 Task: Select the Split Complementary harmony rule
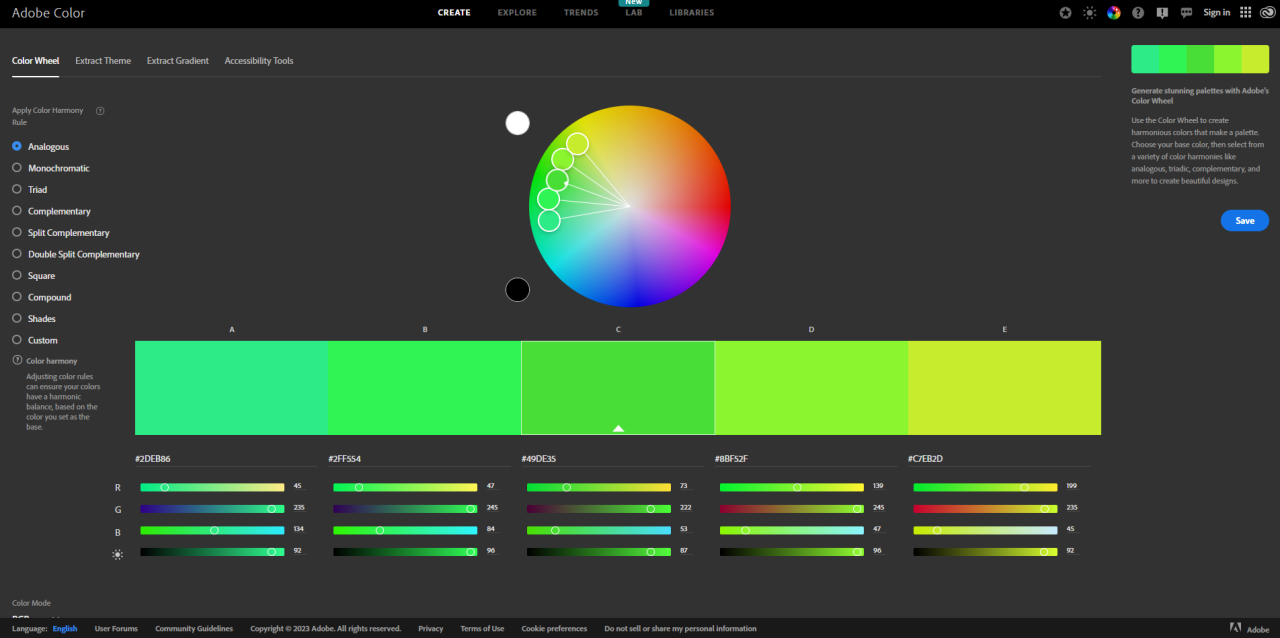(16, 232)
